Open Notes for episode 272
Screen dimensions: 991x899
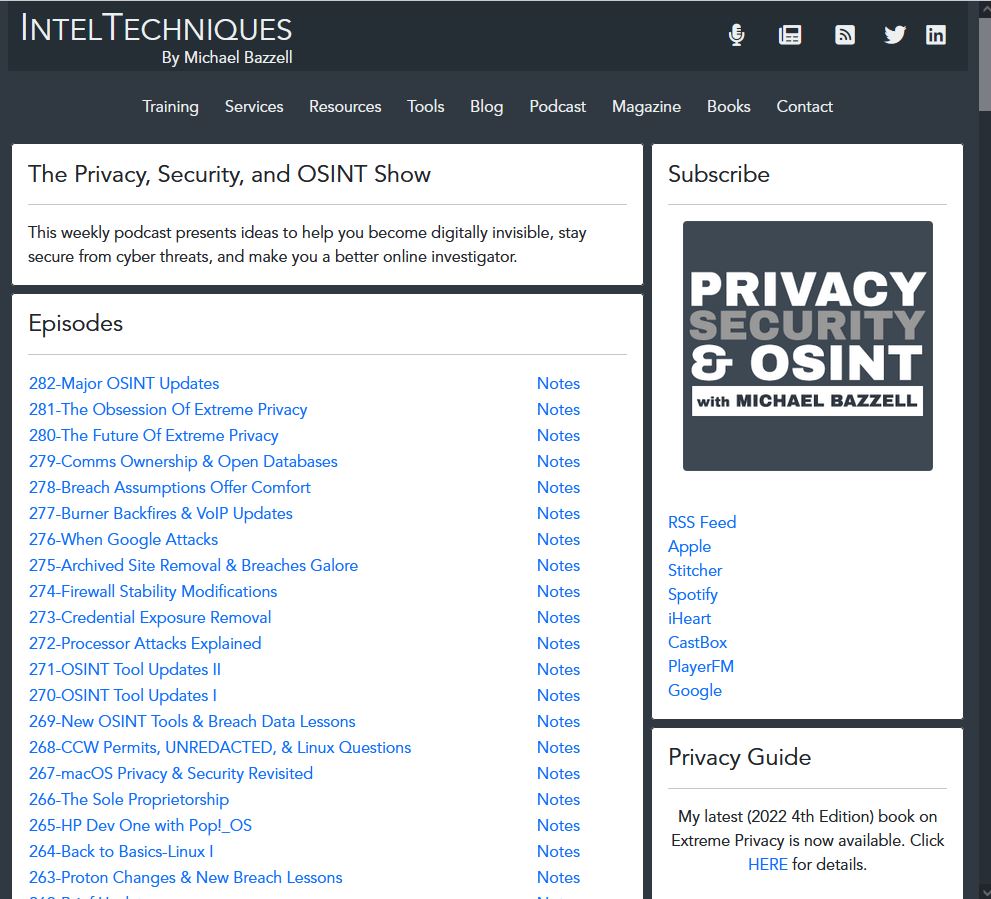(x=558, y=643)
